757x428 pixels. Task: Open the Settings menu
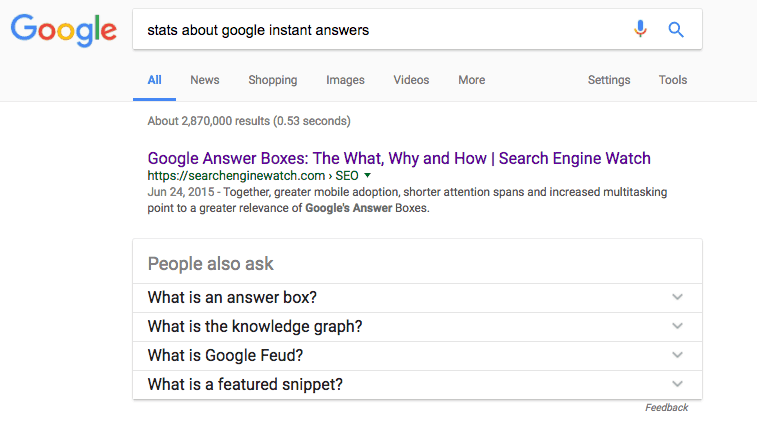pyautogui.click(x=609, y=80)
